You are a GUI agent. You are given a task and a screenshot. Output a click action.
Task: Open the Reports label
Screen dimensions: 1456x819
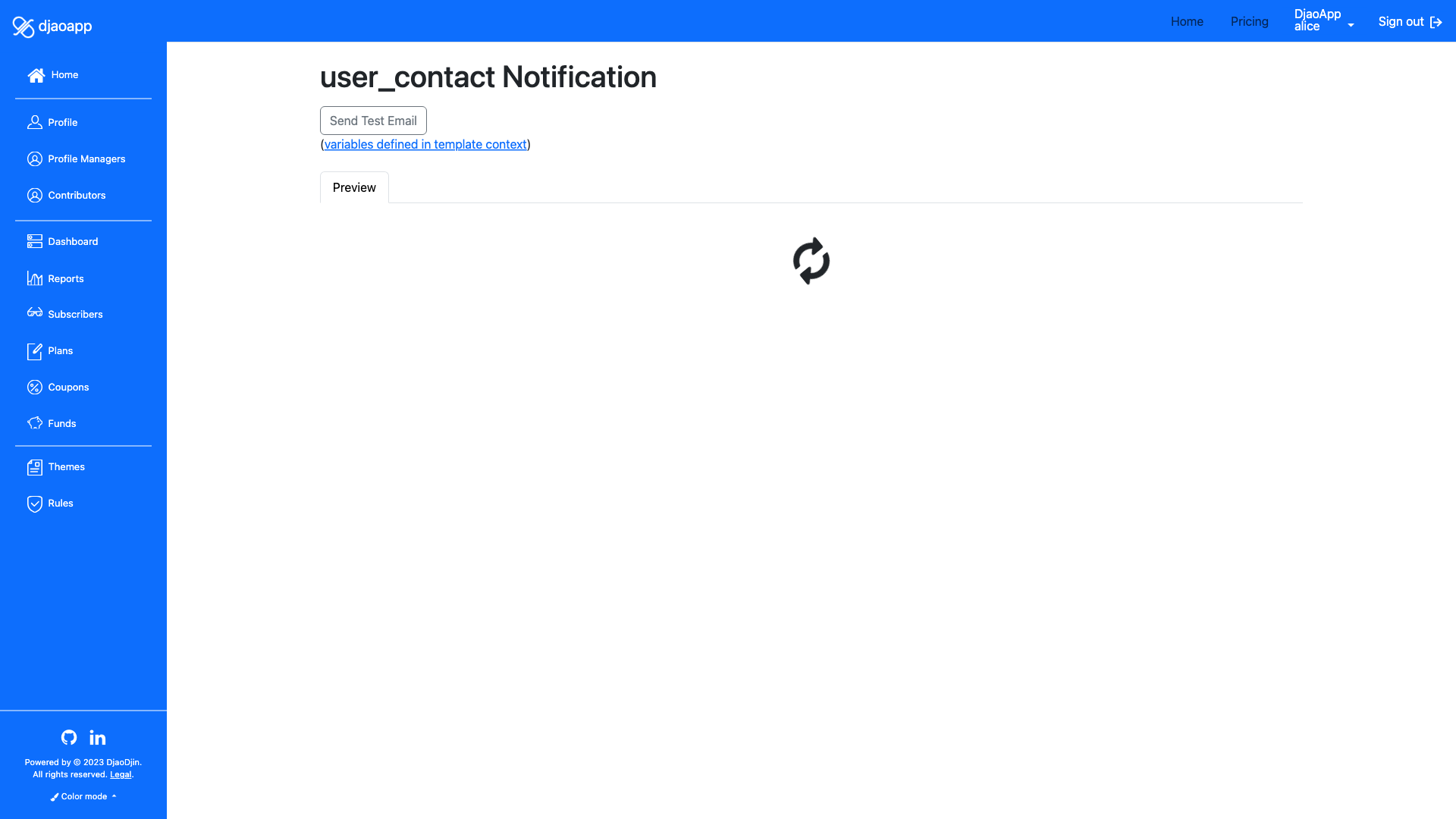[66, 278]
